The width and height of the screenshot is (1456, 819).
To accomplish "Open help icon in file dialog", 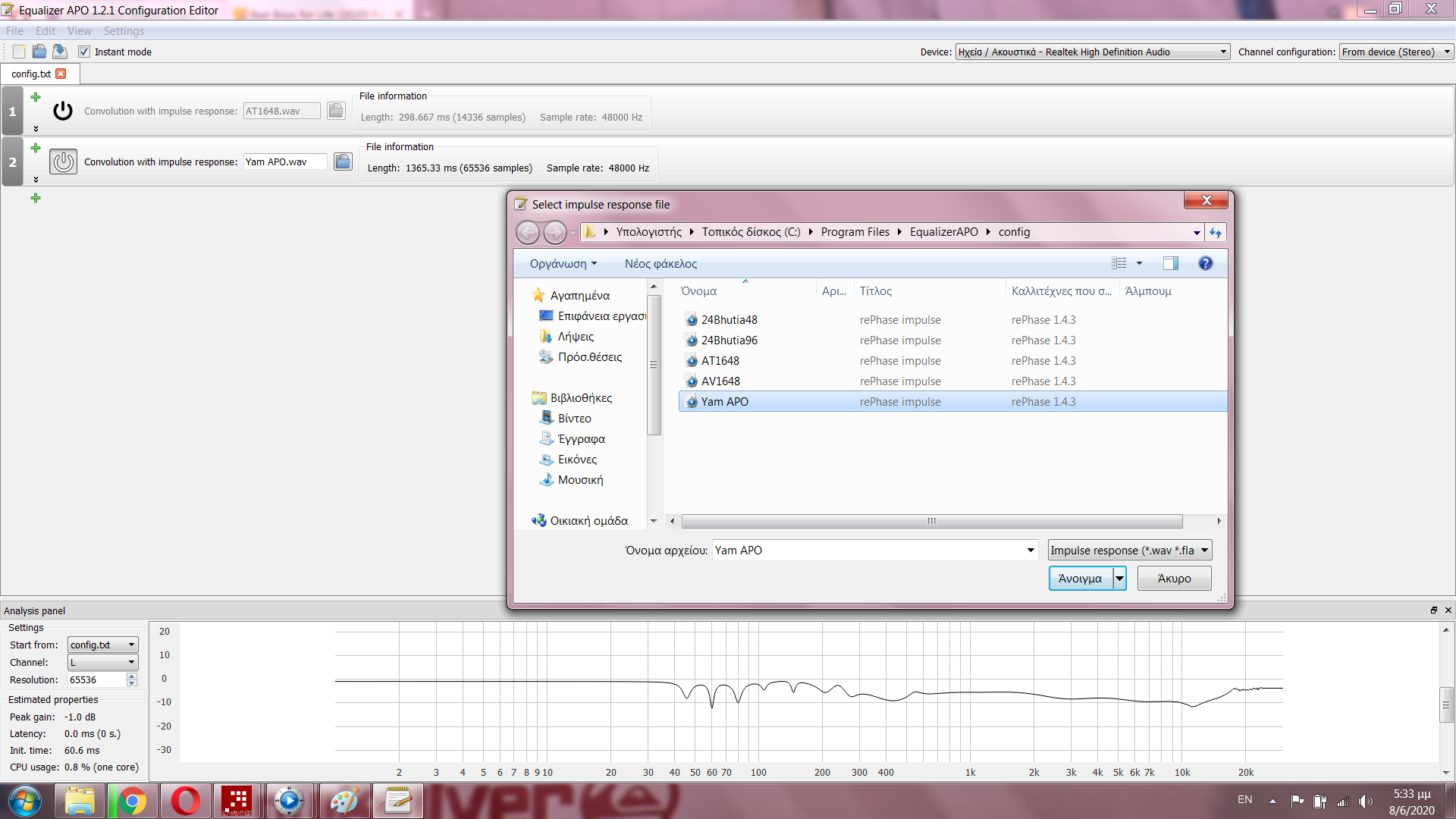I will tap(1205, 263).
